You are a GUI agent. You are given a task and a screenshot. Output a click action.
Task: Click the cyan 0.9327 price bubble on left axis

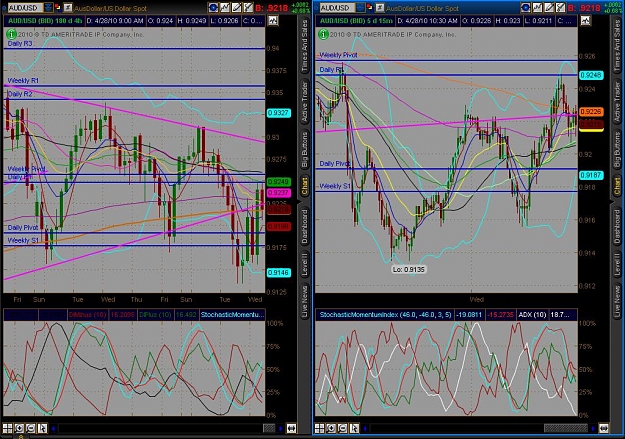[278, 113]
